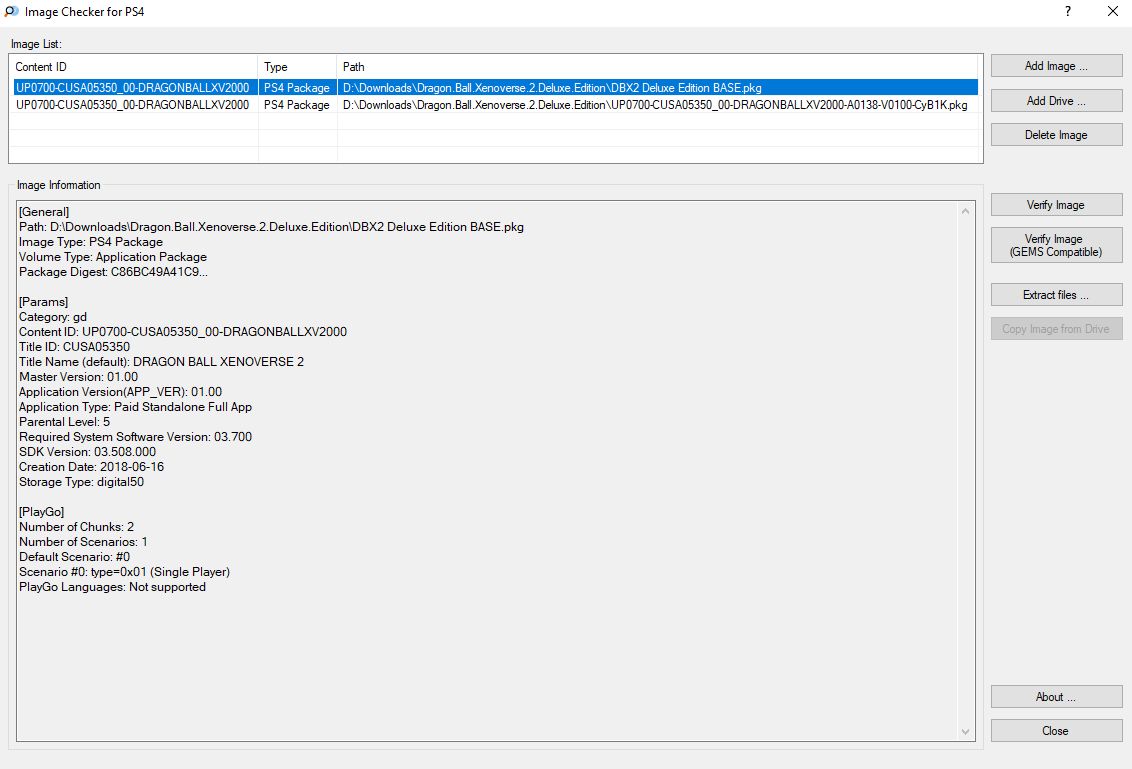This screenshot has height=769, width=1132.
Task: Click the [Params] section header
Action: (x=43, y=302)
